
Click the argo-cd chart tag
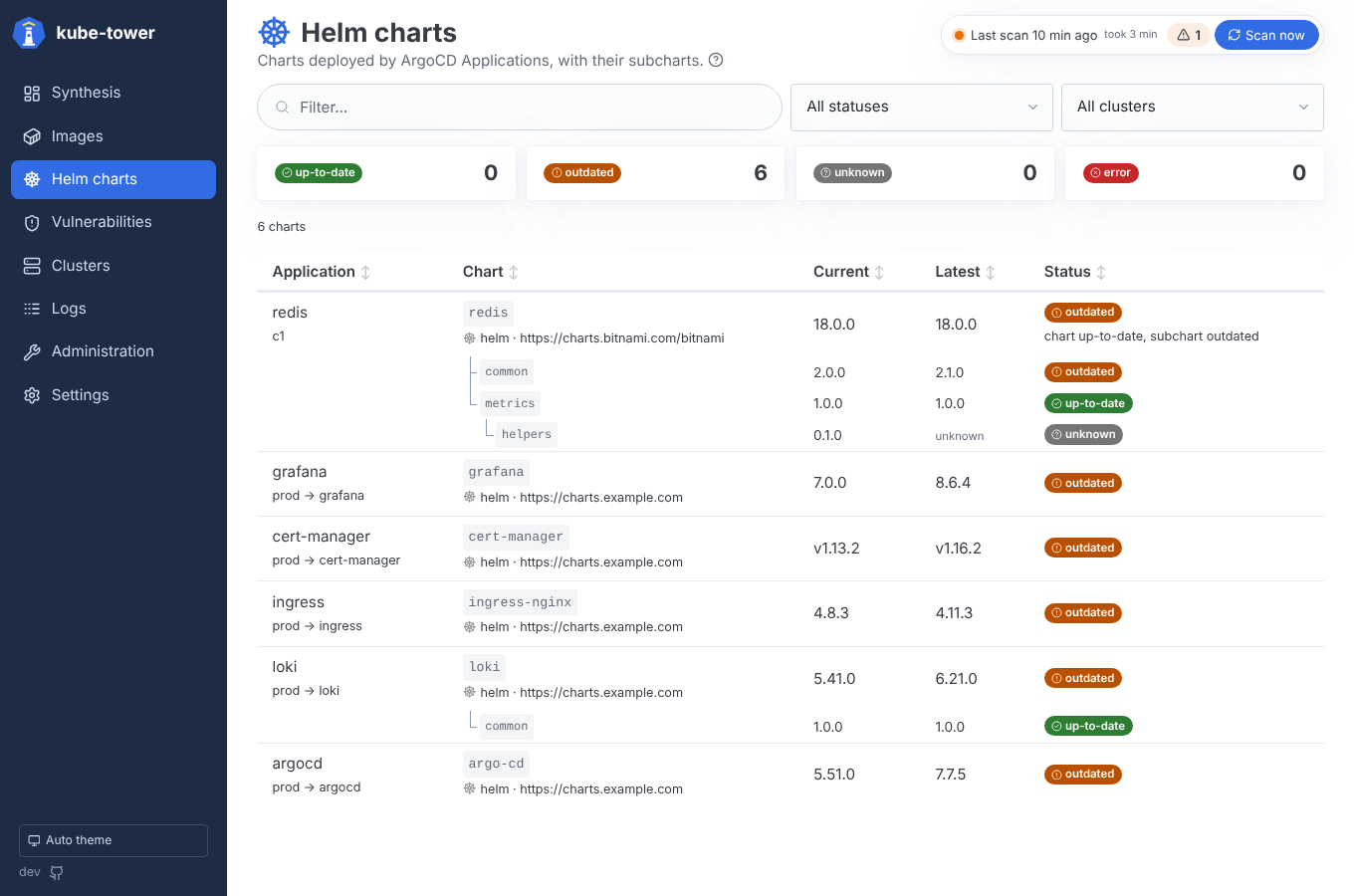tap(496, 764)
